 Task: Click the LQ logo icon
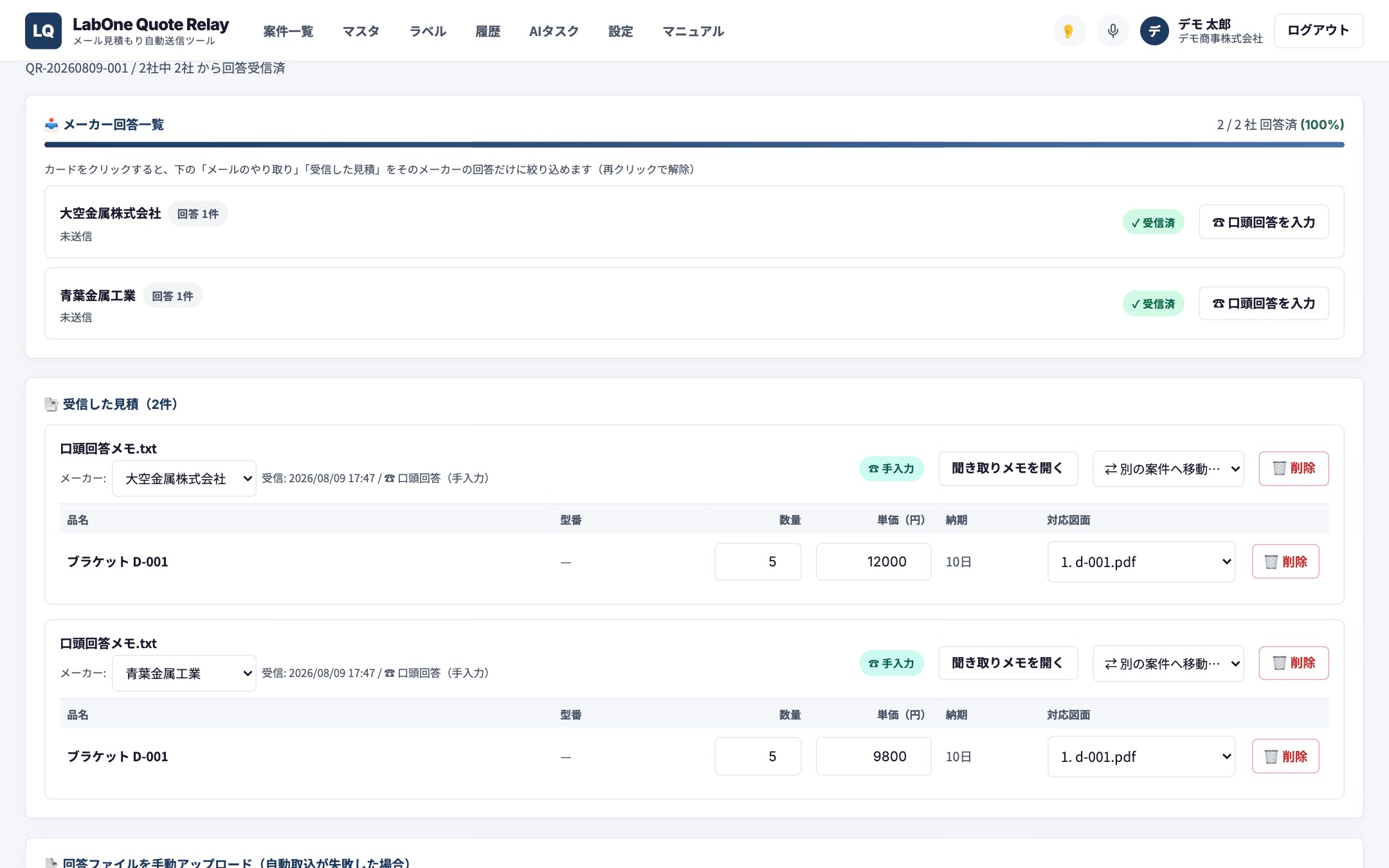(43, 31)
